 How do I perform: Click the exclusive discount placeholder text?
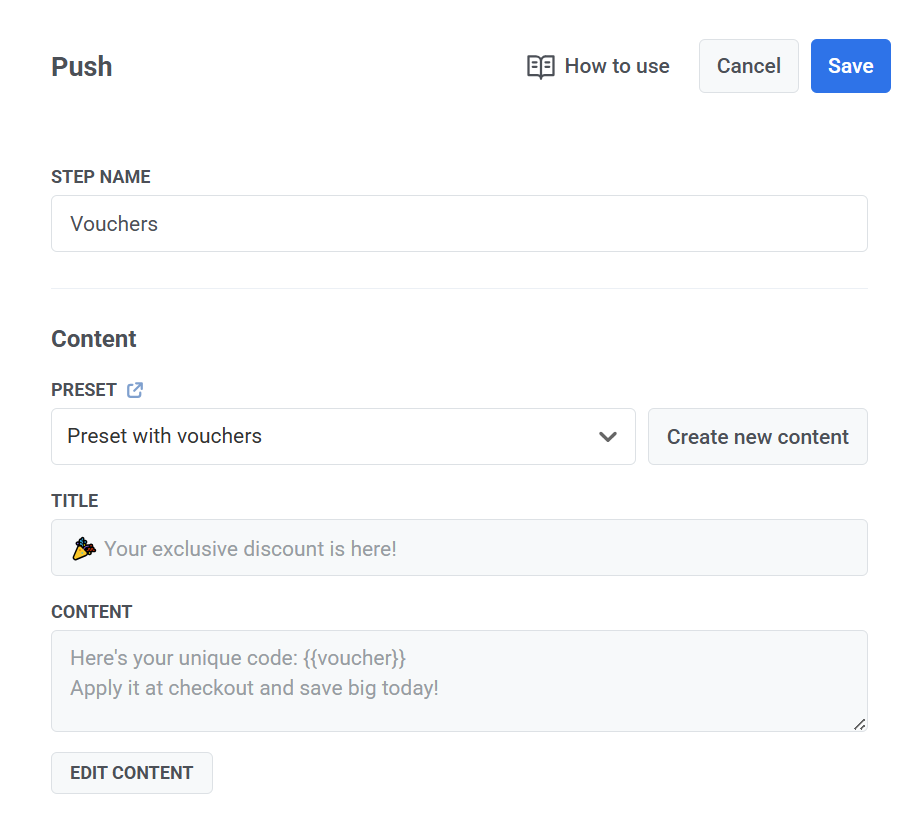click(x=250, y=548)
